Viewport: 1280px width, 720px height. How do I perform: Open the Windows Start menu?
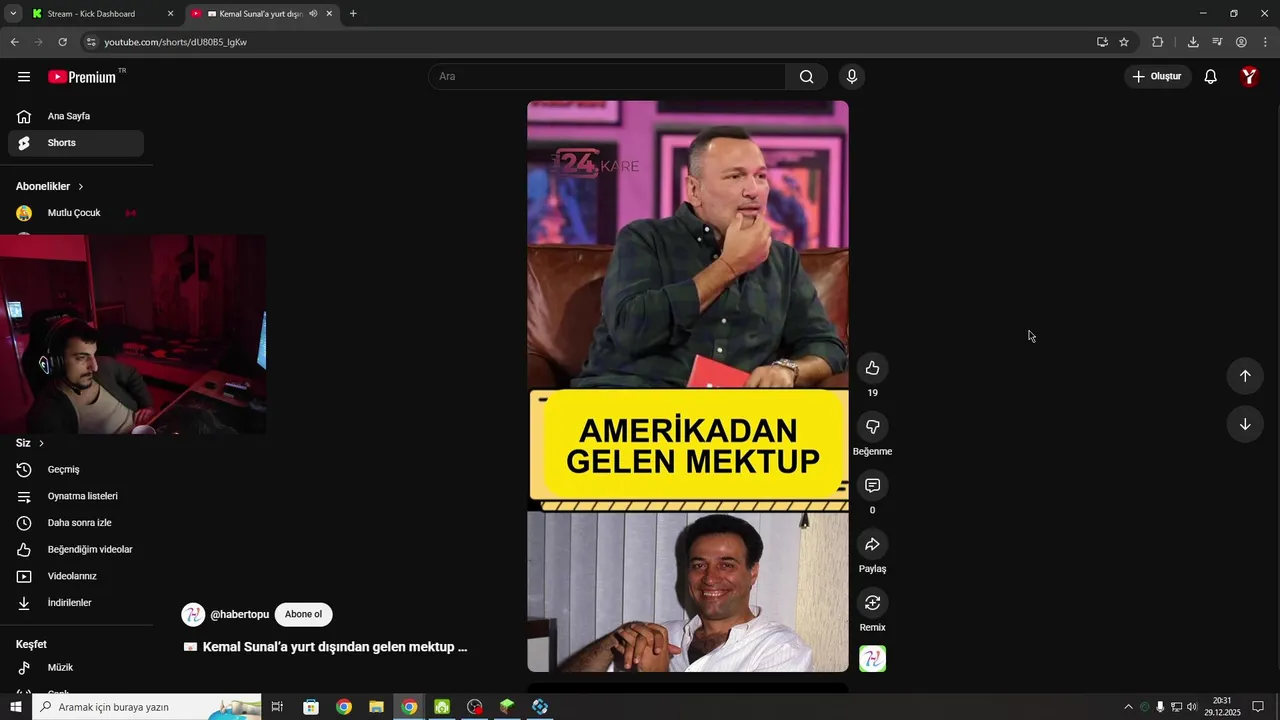click(x=15, y=707)
